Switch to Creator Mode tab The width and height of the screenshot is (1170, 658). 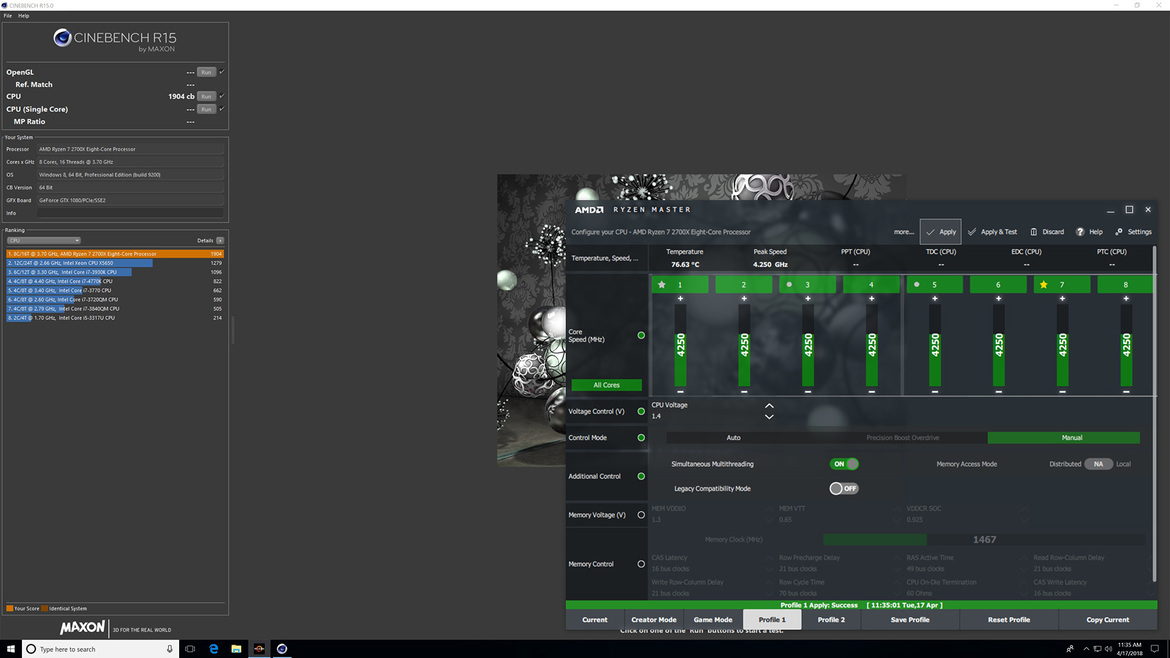[654, 620]
